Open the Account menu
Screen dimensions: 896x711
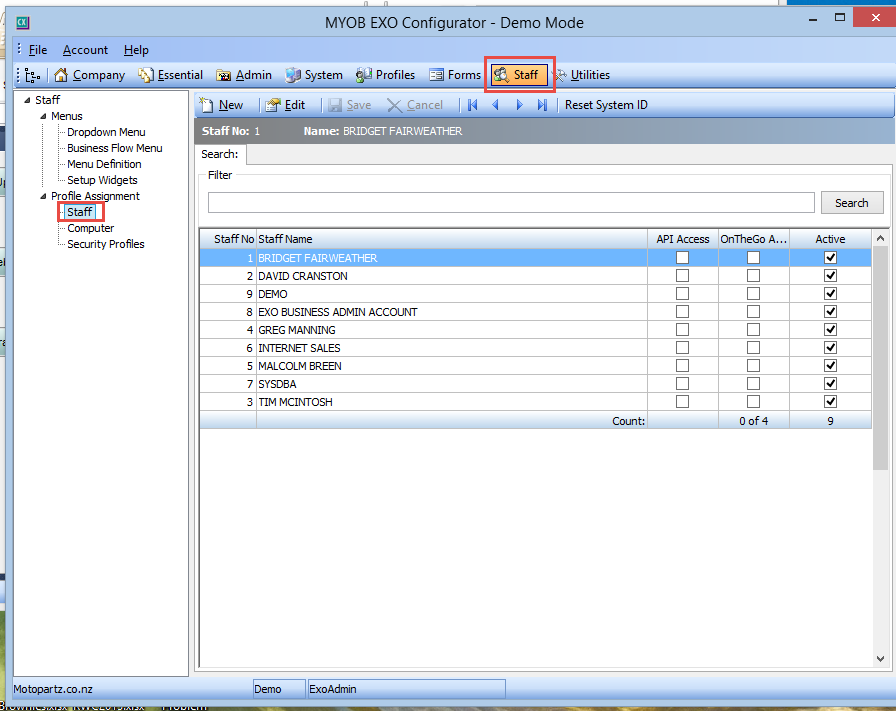(x=85, y=50)
